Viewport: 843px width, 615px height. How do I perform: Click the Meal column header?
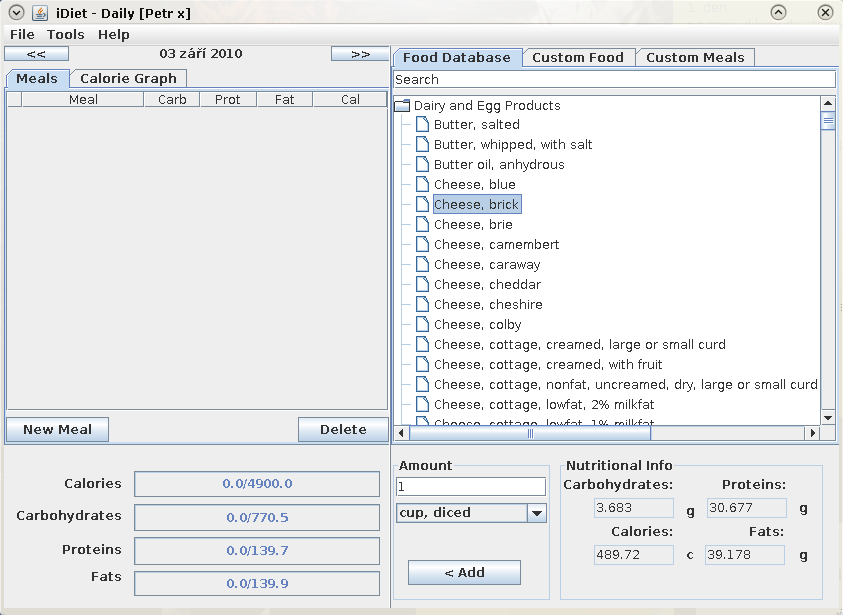pos(83,99)
